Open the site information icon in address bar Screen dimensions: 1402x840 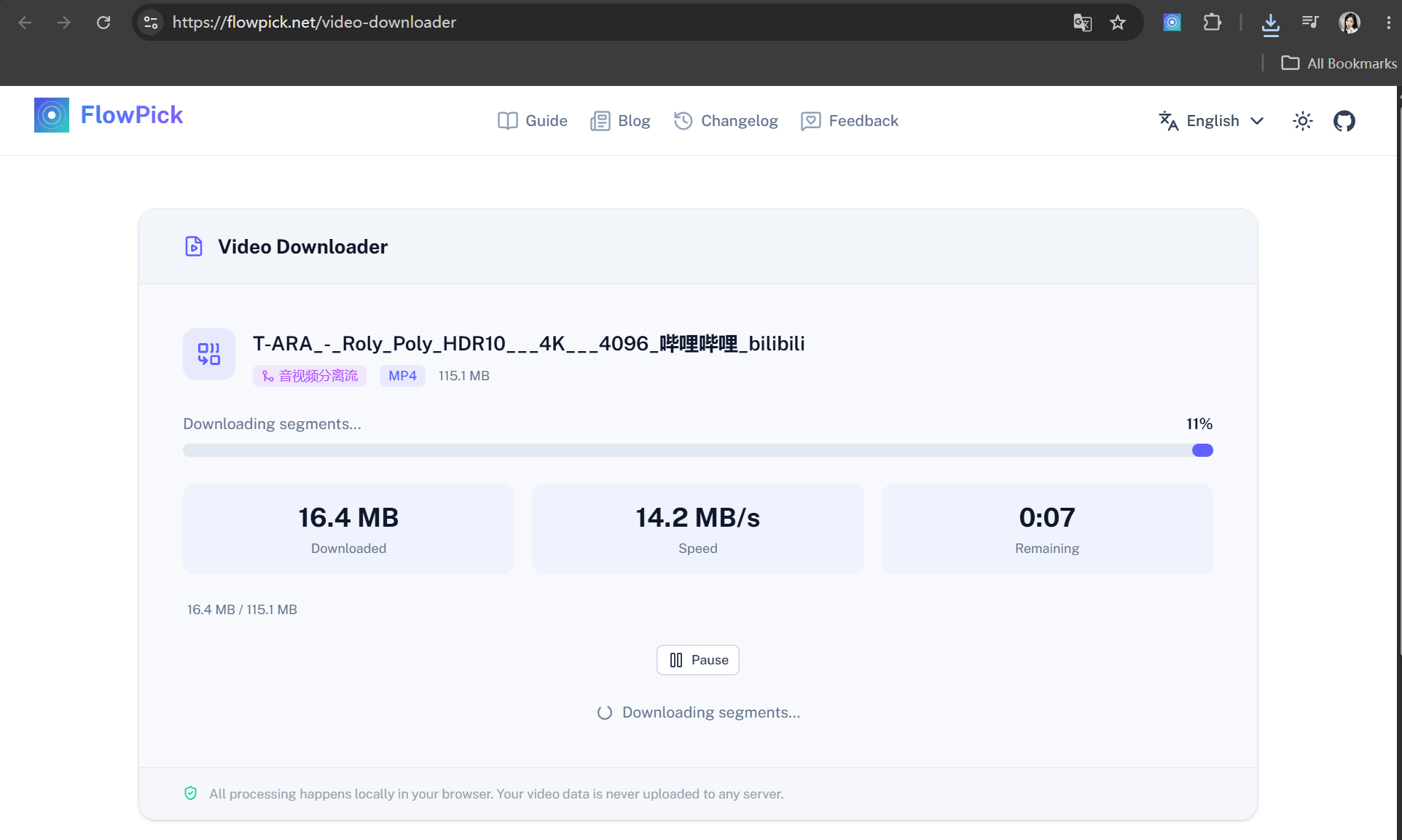pos(151,23)
